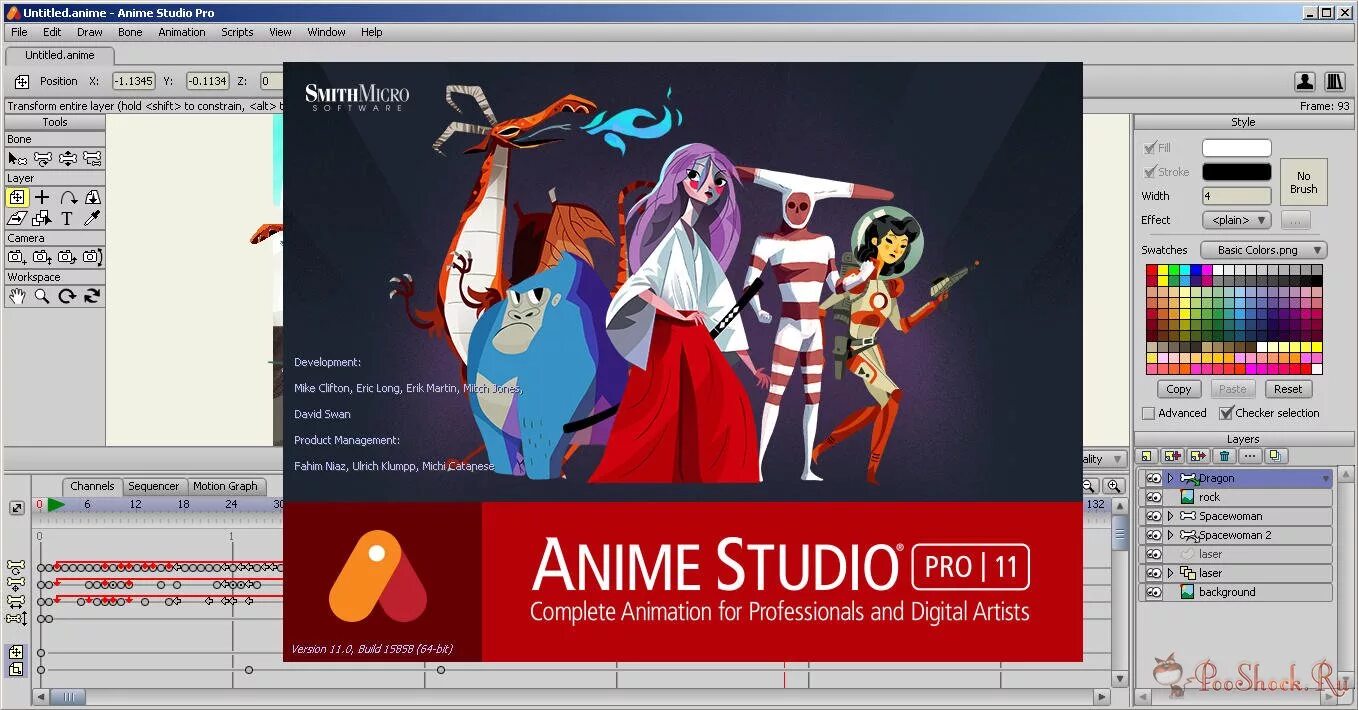This screenshot has width=1358, height=710.
Task: Click the Width input field
Action: click(1236, 196)
